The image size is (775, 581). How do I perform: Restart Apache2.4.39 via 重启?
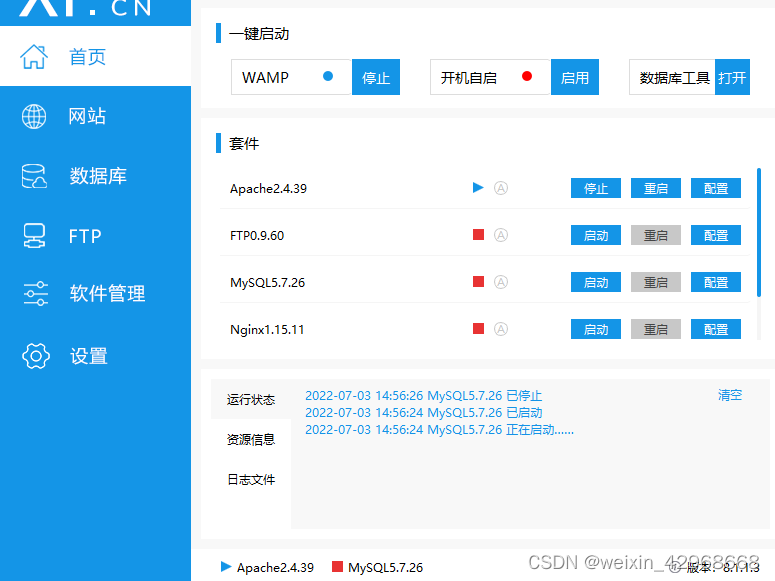pos(656,188)
